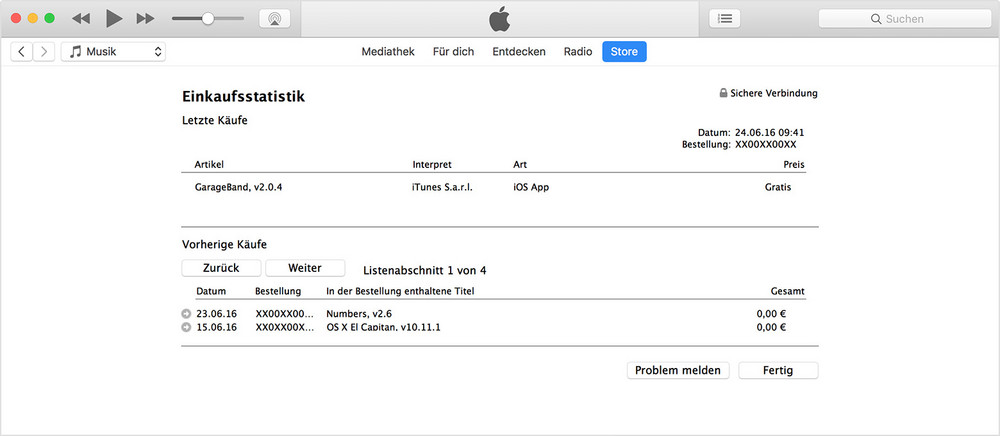Screen dimensions: 1000x436
Task: Click the Fertig button
Action: tap(778, 370)
